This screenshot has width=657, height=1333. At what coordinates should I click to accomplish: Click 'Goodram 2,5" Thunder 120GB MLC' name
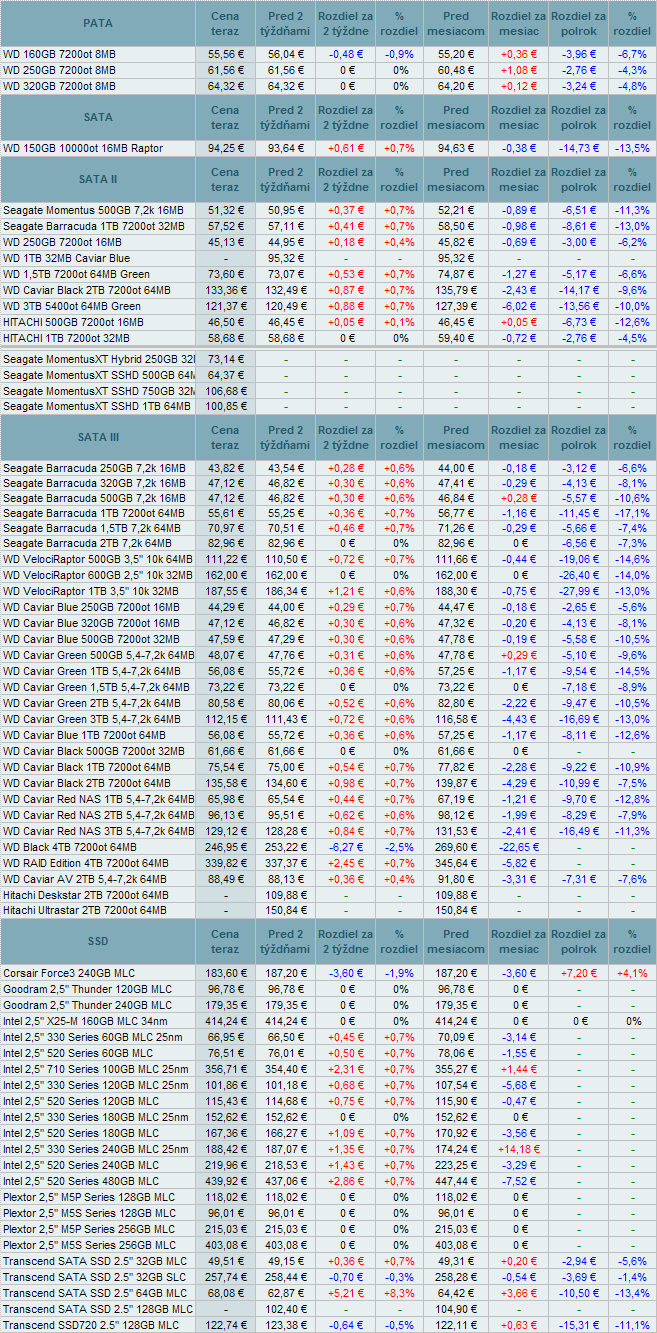(87, 989)
